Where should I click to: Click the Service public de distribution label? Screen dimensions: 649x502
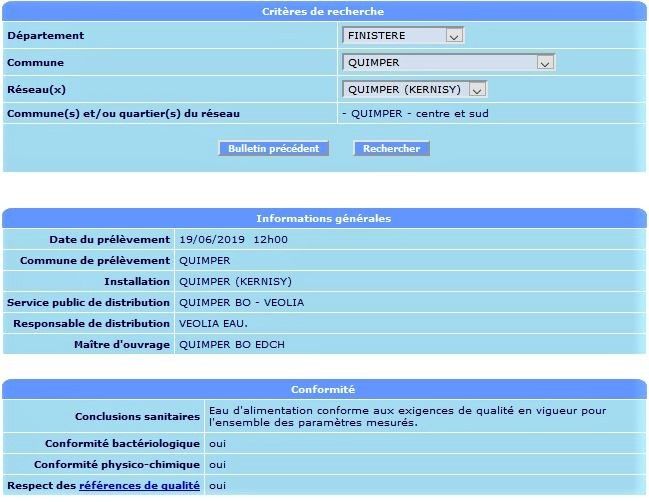pos(89,303)
